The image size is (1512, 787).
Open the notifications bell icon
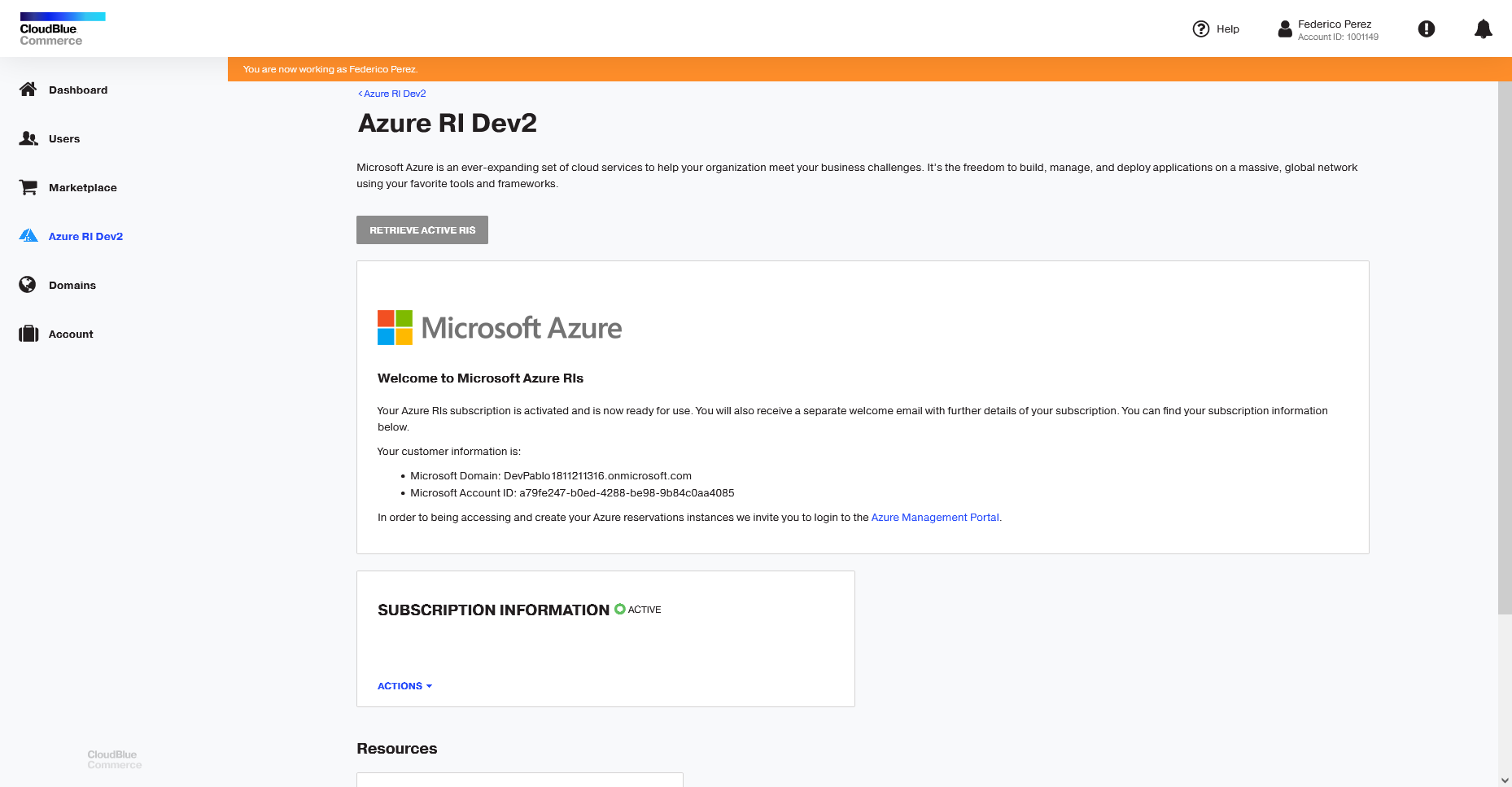[1483, 29]
